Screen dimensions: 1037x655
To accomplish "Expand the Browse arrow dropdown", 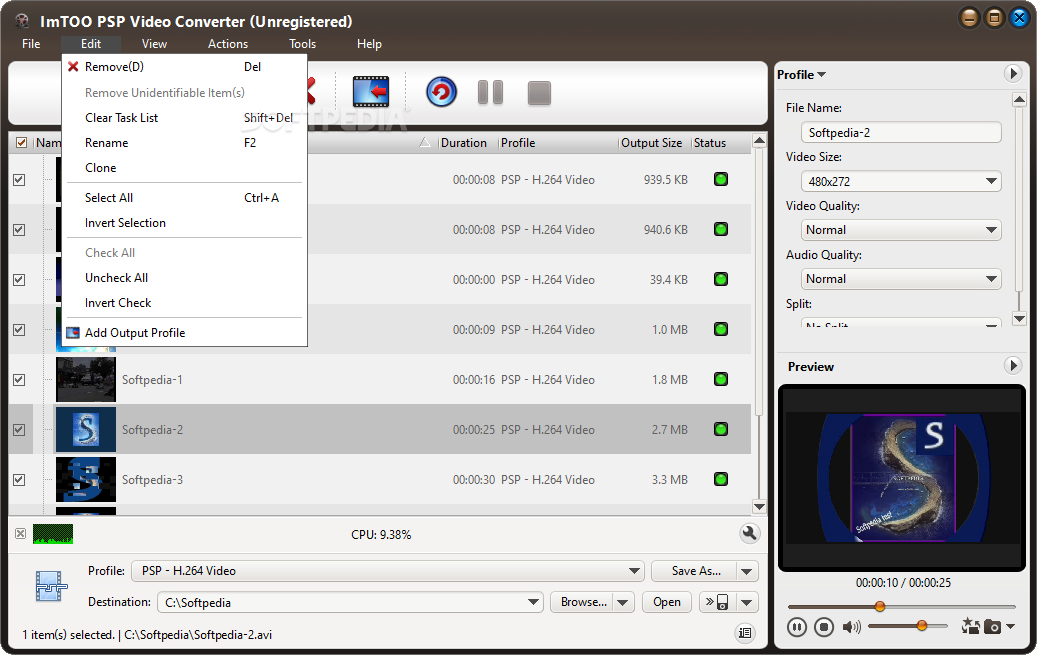I will click(x=622, y=602).
